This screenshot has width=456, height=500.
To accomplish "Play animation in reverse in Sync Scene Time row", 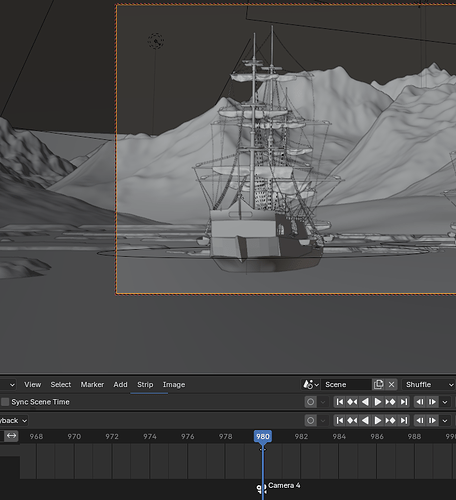I will pos(365,402).
